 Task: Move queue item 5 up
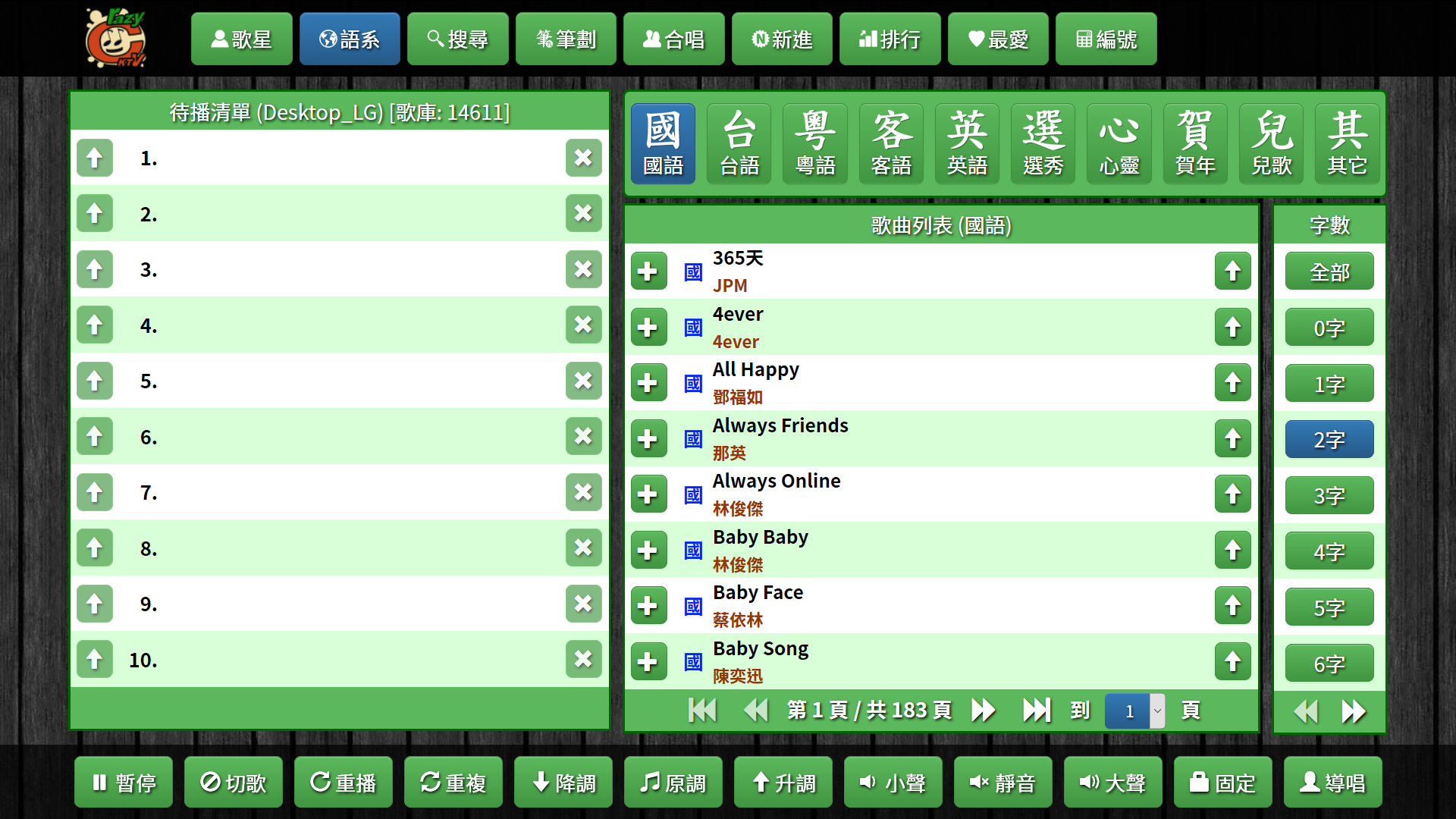click(95, 381)
